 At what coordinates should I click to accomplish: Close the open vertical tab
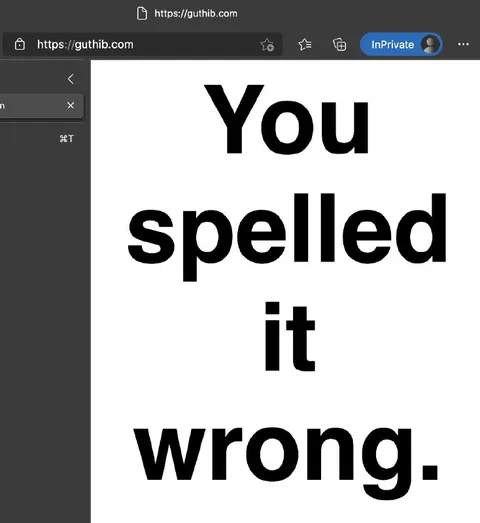(70, 105)
